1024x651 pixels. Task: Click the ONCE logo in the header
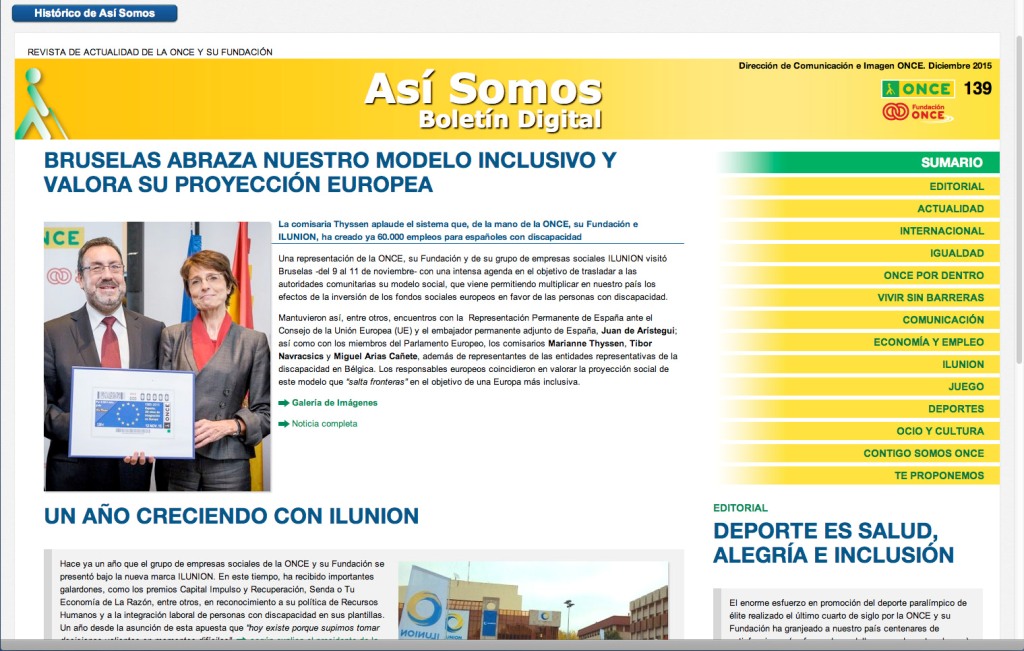918,89
